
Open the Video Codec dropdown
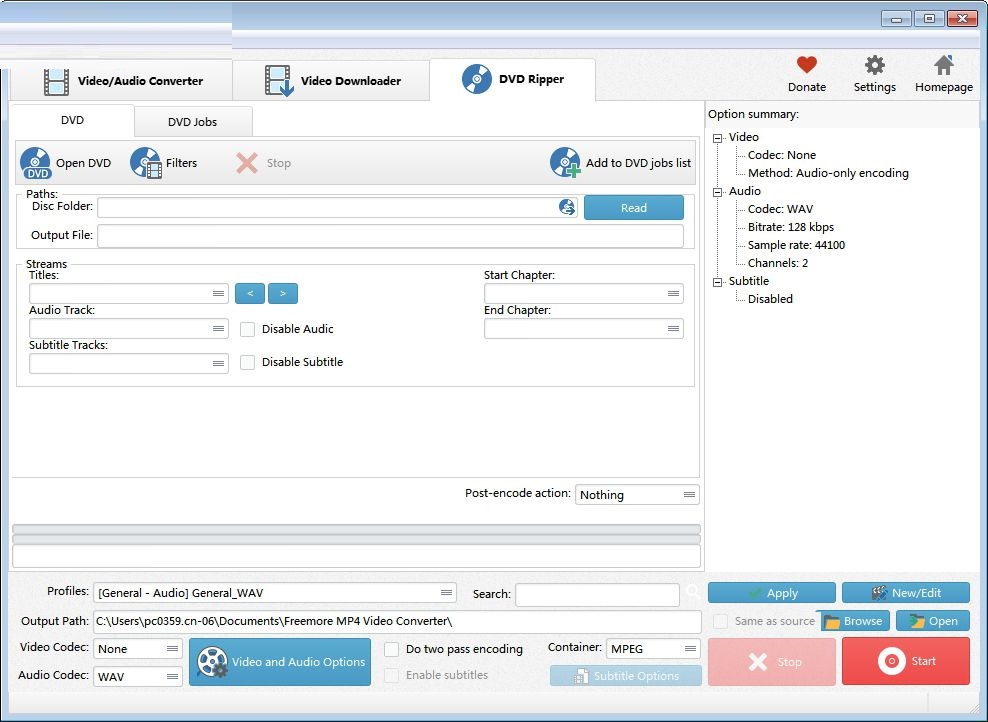[x=137, y=648]
